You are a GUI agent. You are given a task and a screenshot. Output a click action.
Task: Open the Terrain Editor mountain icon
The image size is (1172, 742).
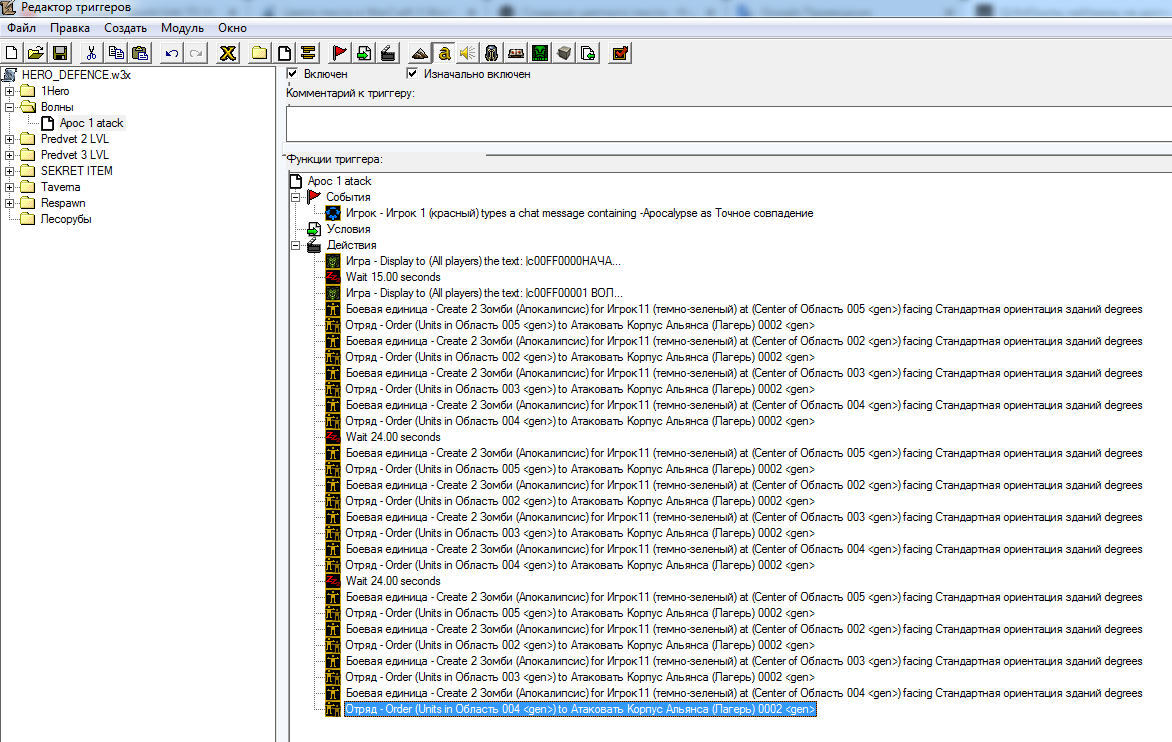[x=420, y=52]
